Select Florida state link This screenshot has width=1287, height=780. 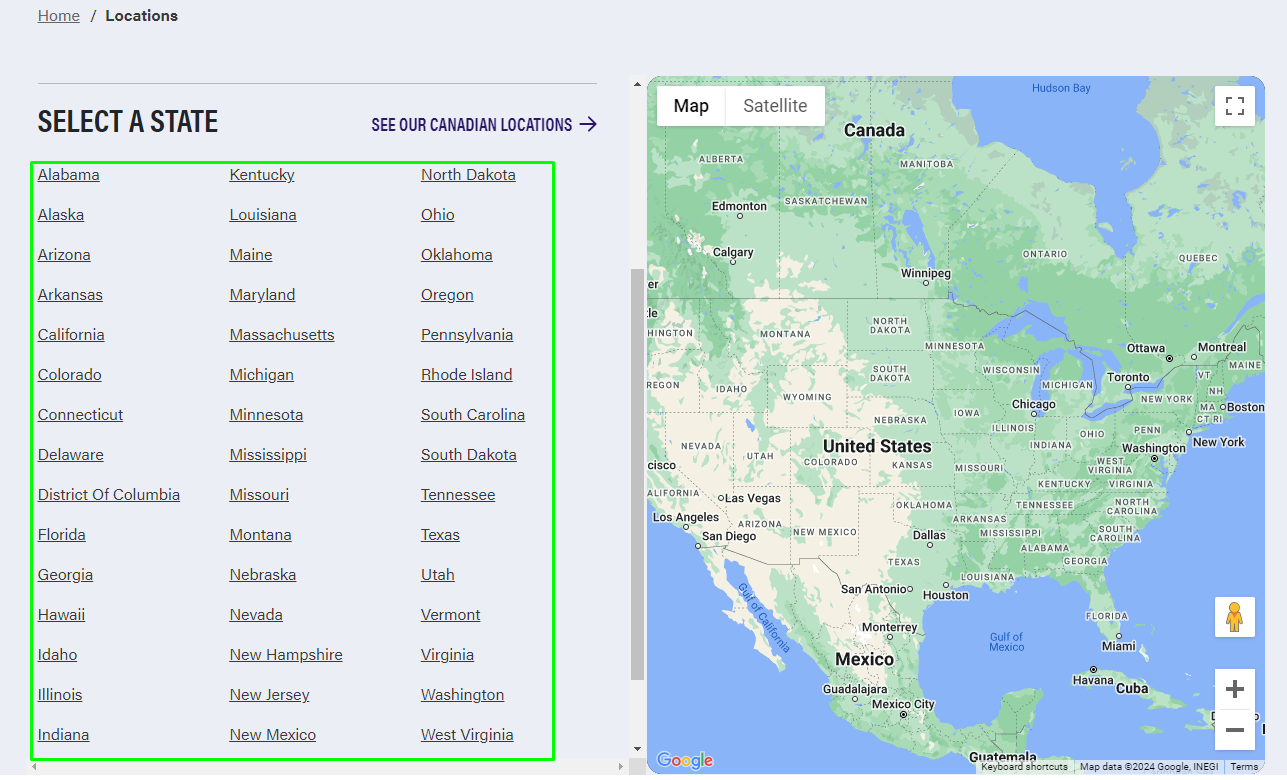pos(62,535)
